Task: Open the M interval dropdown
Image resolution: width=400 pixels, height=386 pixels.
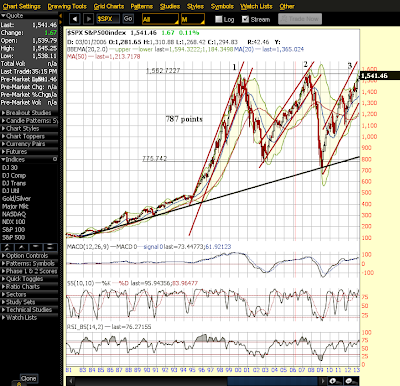Action: 193,19
